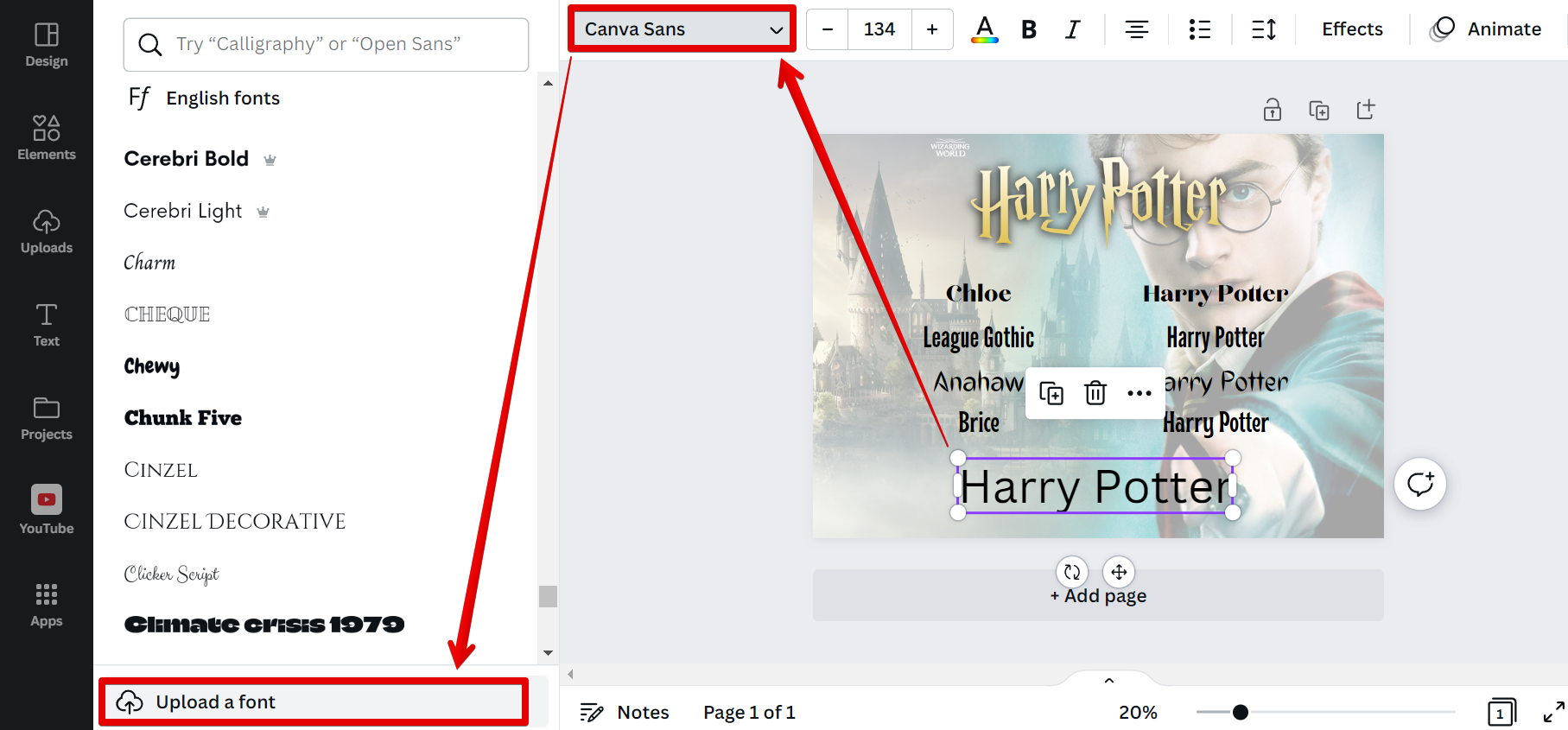This screenshot has width=1568, height=730.
Task: Open more options in floating toolbar
Action: pyautogui.click(x=1139, y=393)
